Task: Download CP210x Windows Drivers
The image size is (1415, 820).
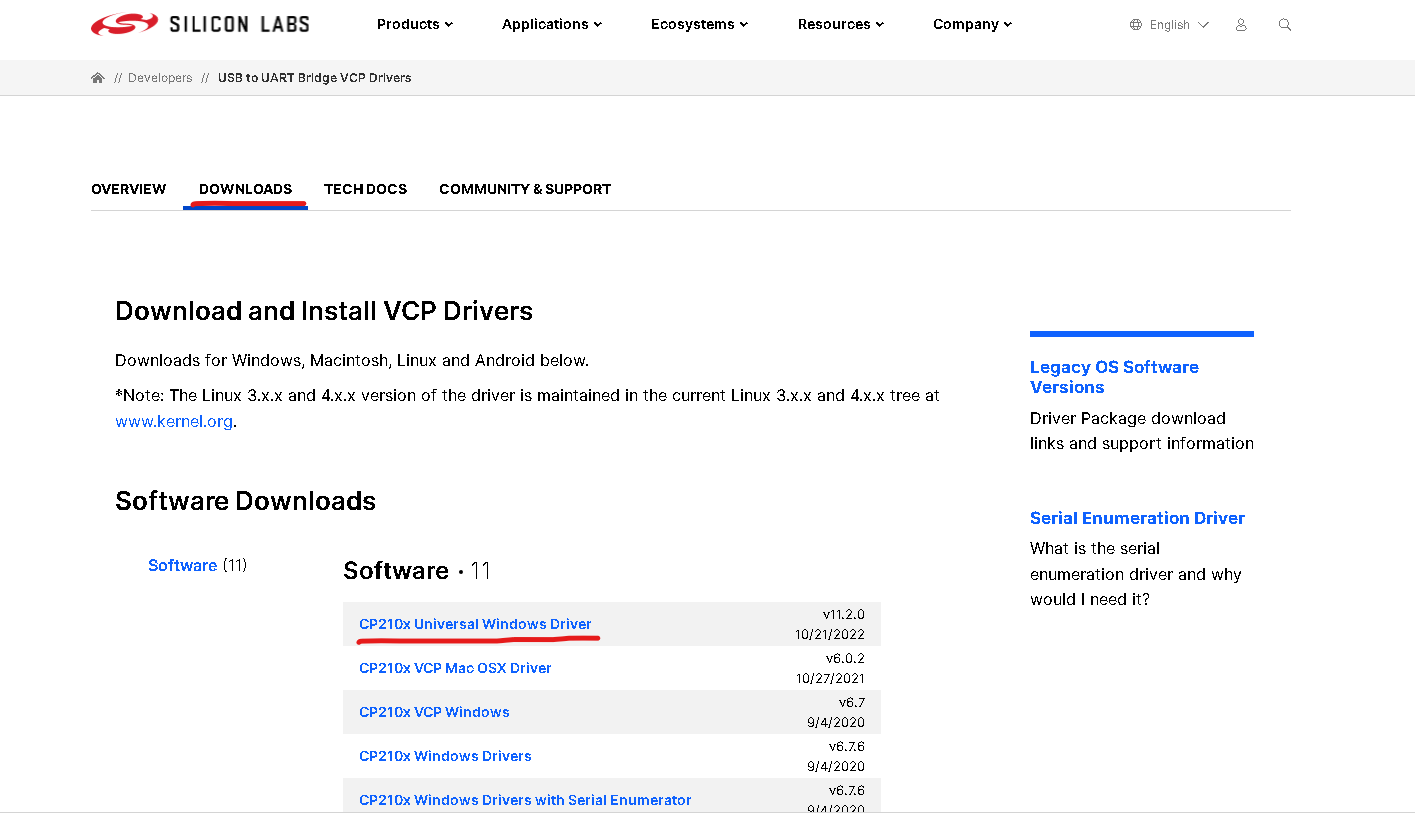Action: click(x=445, y=756)
